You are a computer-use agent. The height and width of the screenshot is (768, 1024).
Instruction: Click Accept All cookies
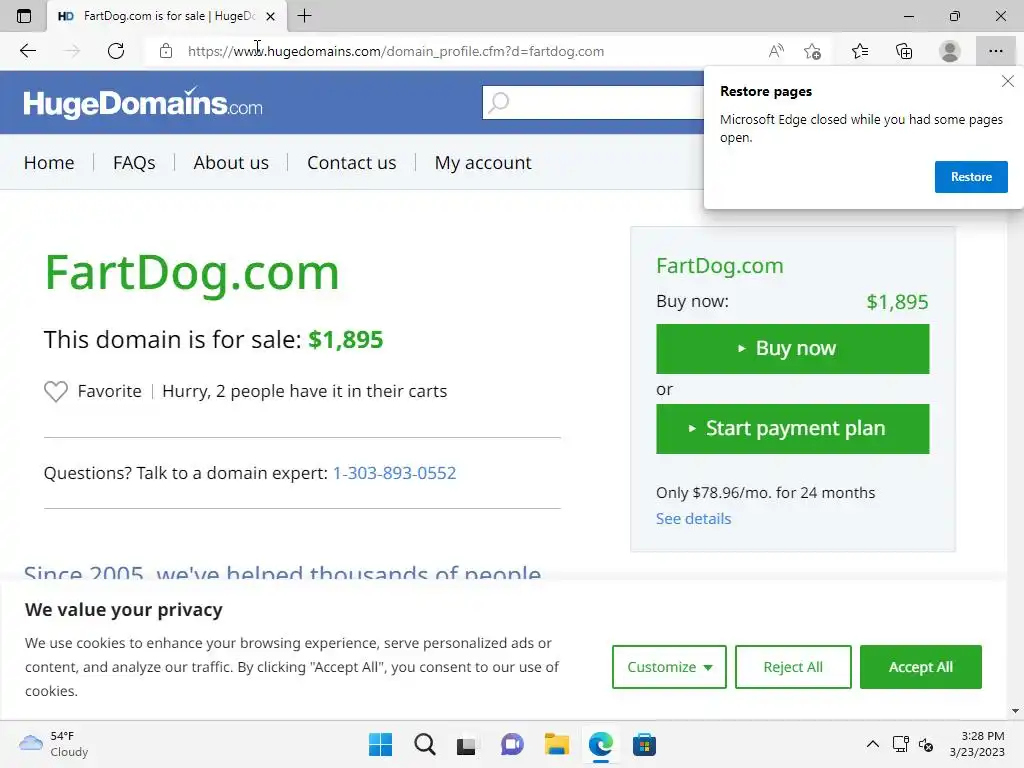click(x=920, y=667)
